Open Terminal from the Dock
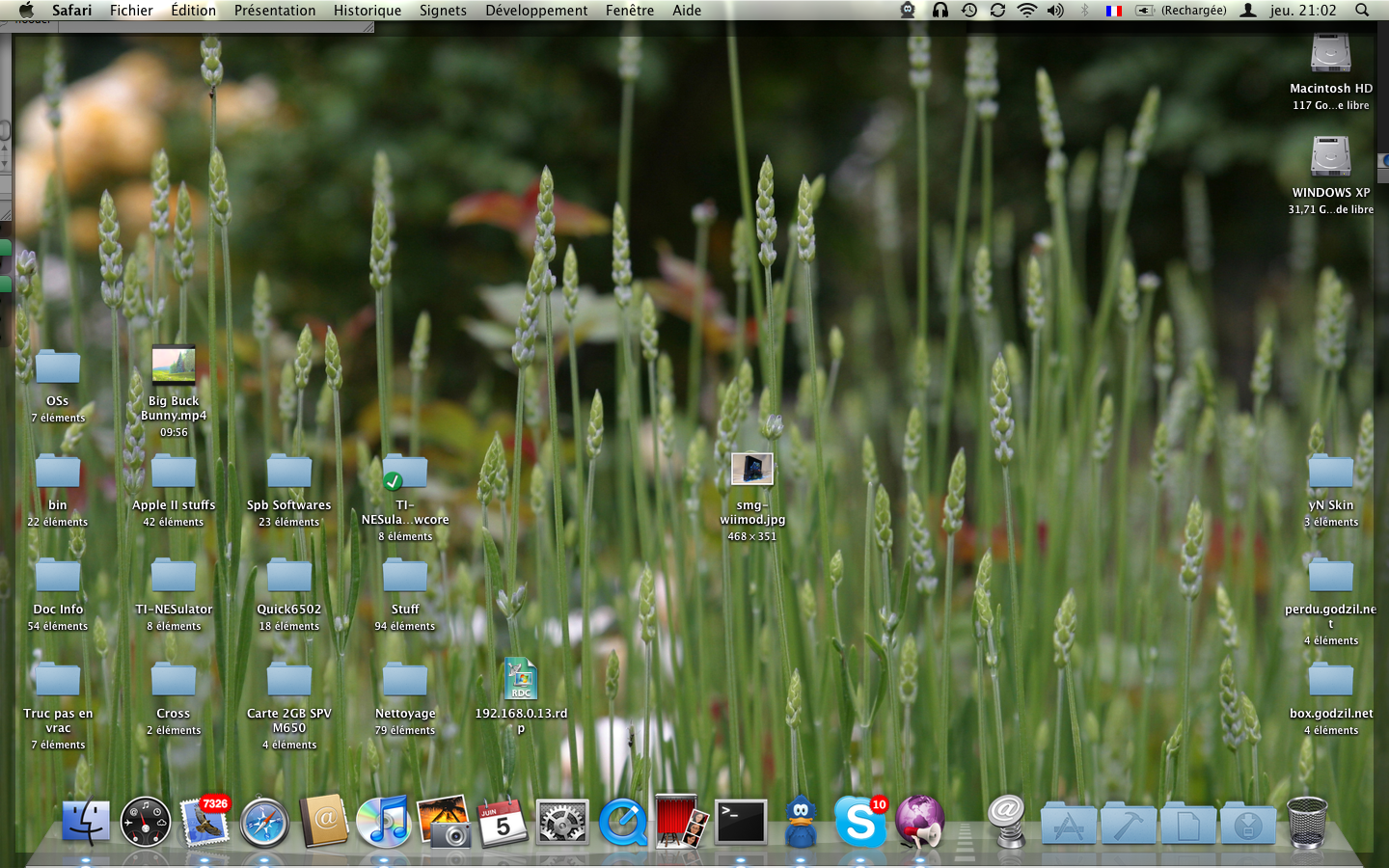1389x868 pixels. pos(740,823)
